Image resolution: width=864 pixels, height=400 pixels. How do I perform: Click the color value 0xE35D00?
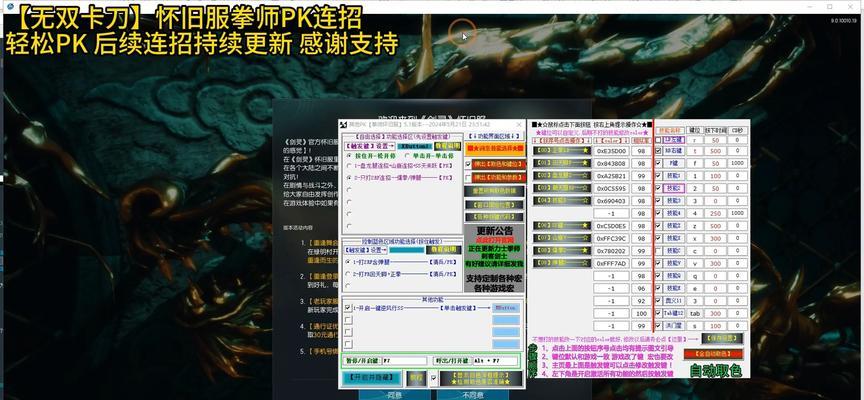(x=611, y=151)
